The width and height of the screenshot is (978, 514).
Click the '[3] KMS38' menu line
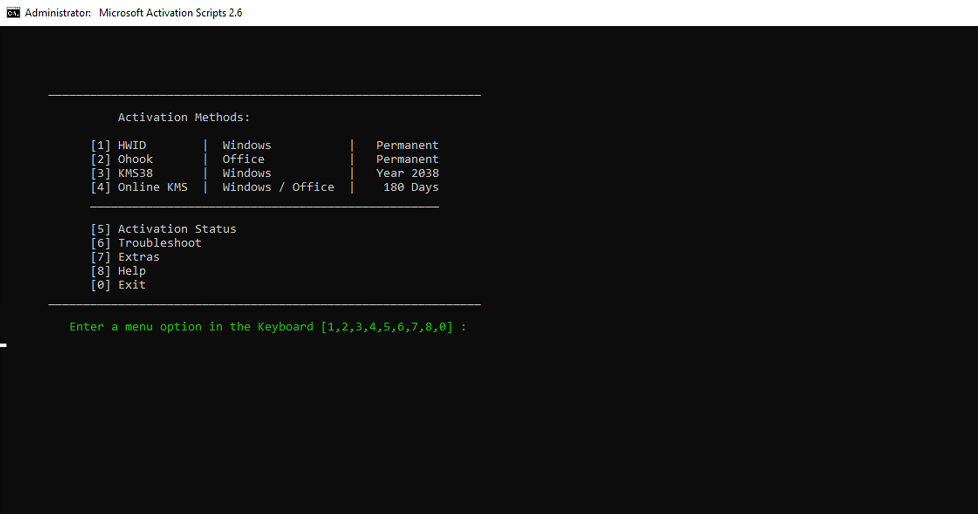pos(122,173)
